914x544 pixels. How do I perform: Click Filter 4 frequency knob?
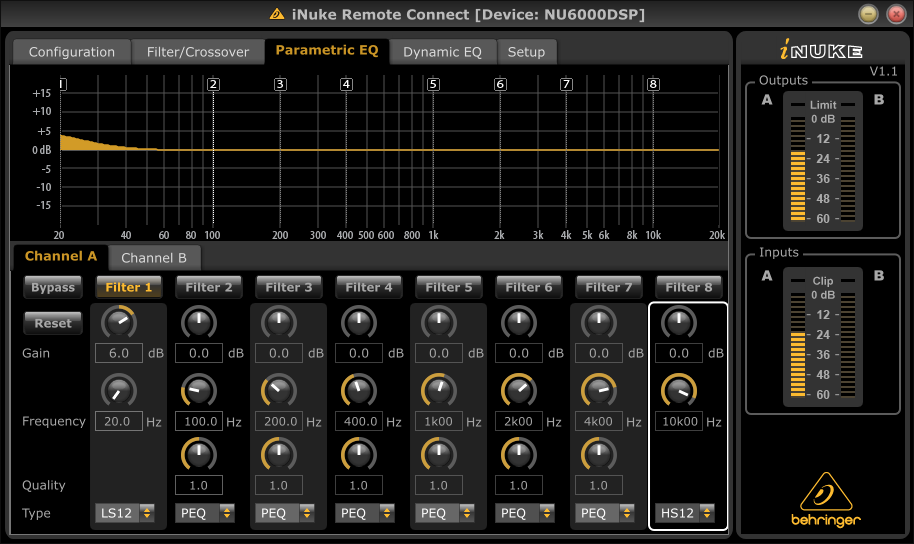(358, 391)
